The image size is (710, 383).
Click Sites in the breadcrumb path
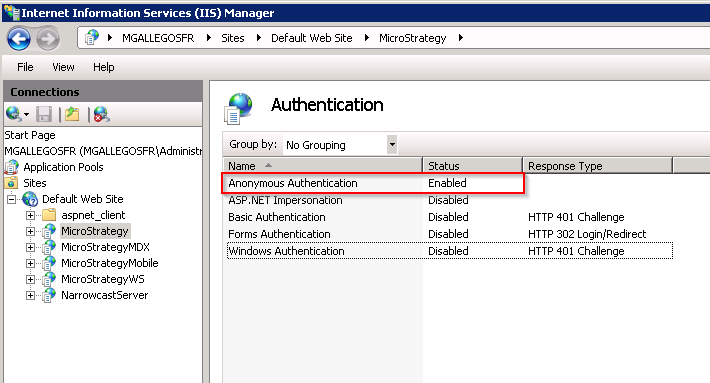tap(233, 38)
